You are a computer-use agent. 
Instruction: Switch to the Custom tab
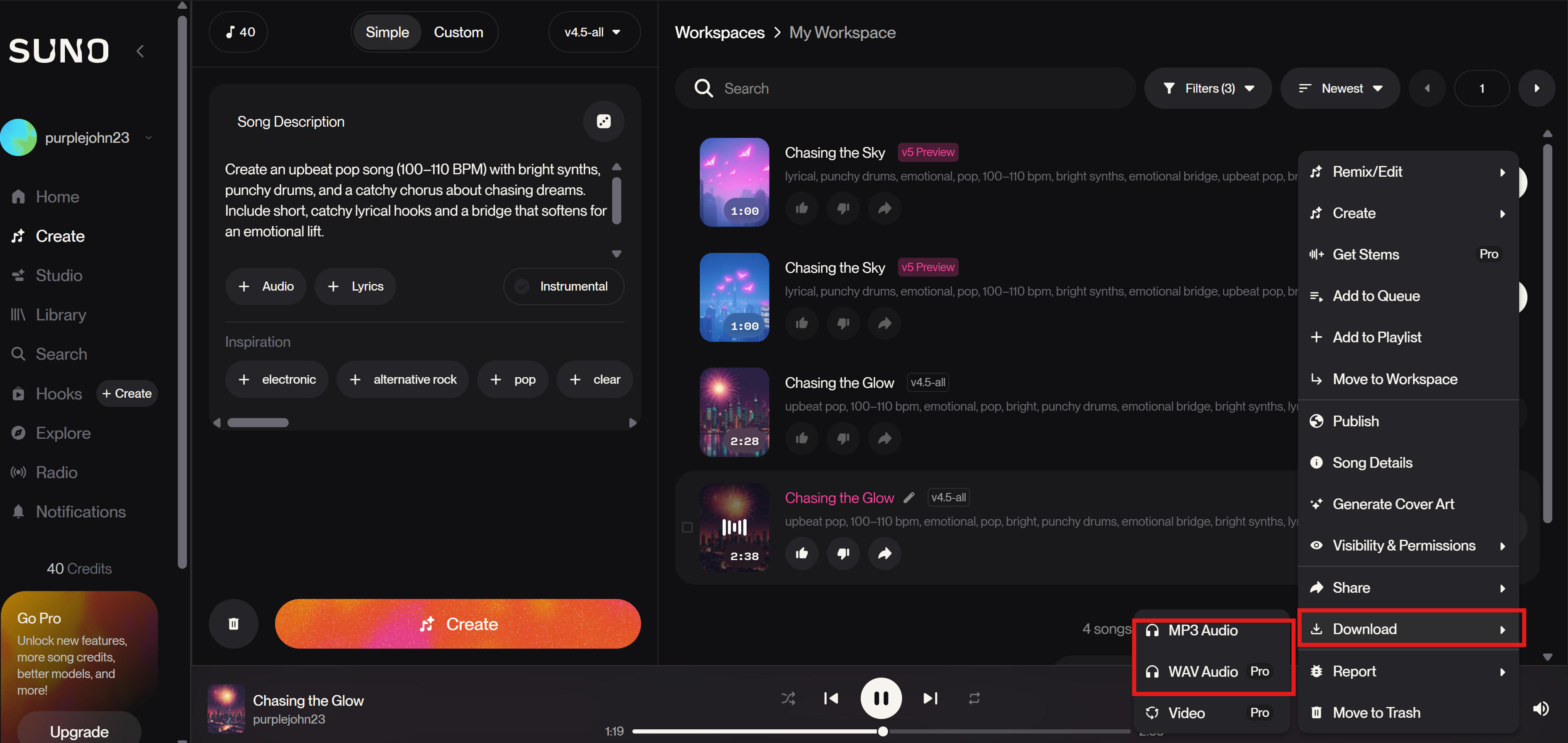click(459, 32)
